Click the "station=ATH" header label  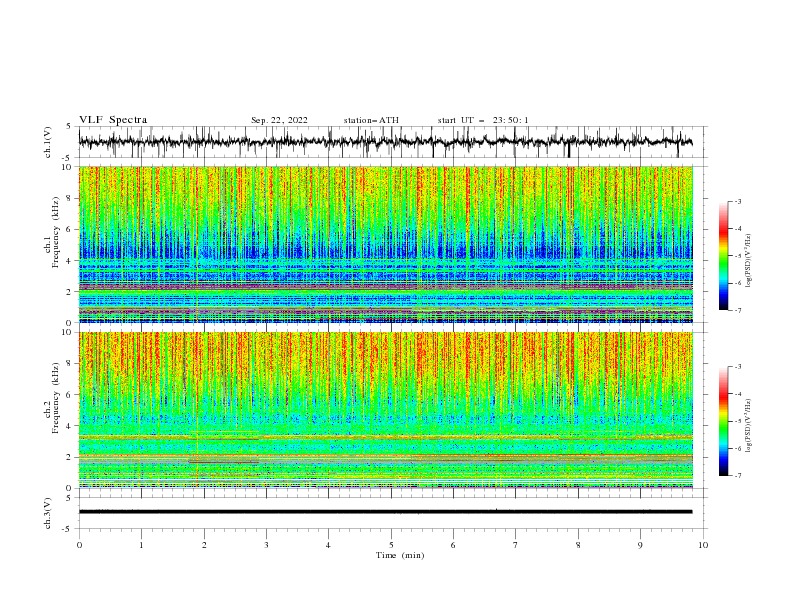tap(371, 120)
